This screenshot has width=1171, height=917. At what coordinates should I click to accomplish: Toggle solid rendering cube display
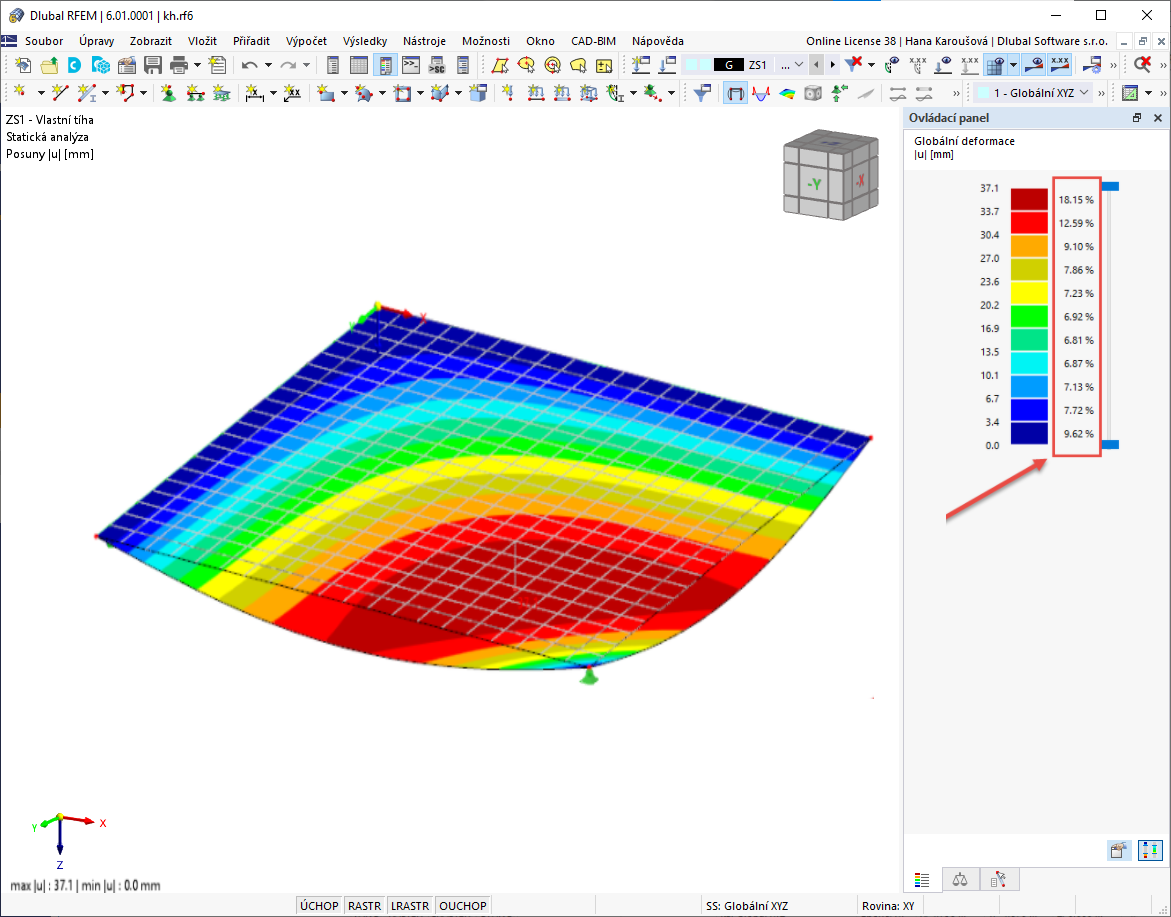coord(813,93)
